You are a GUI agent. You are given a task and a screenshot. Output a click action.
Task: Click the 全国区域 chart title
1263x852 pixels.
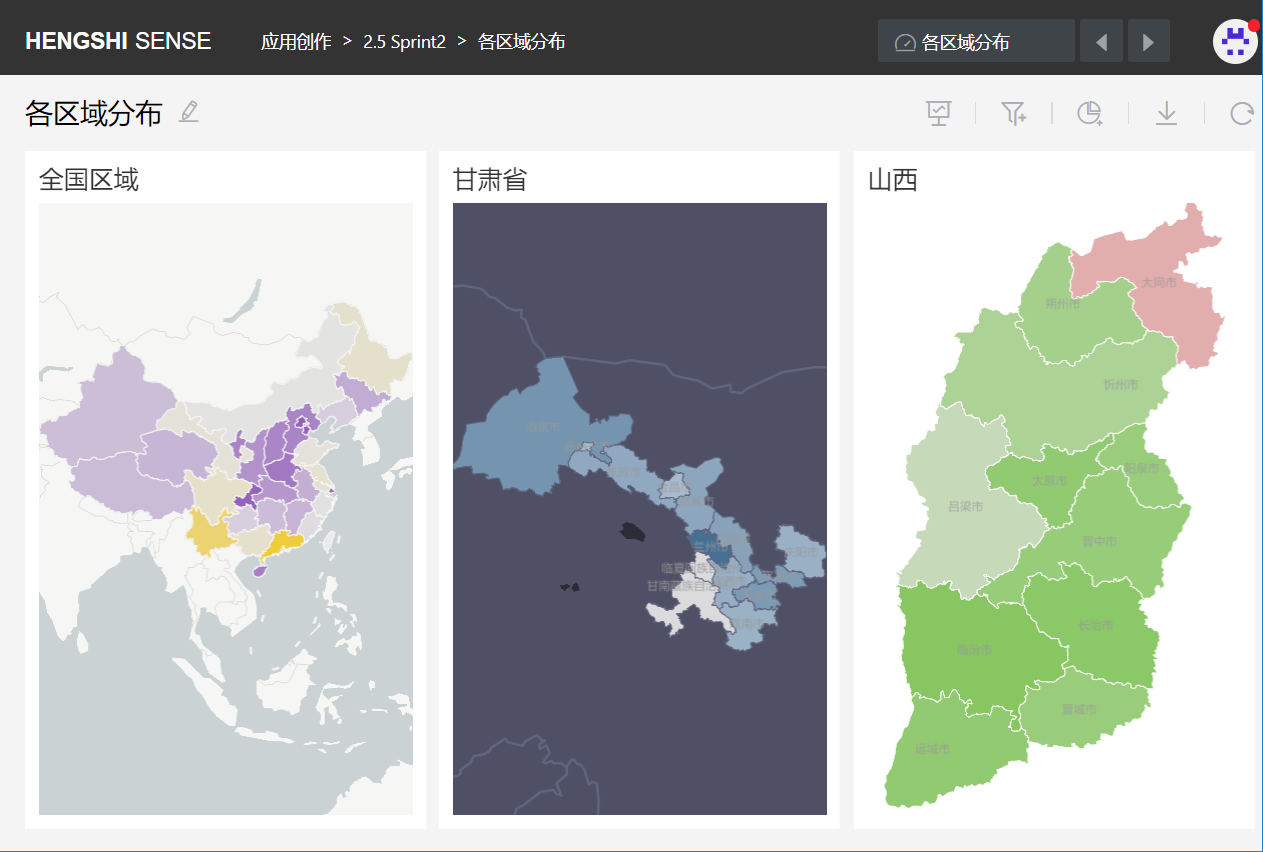pos(89,180)
